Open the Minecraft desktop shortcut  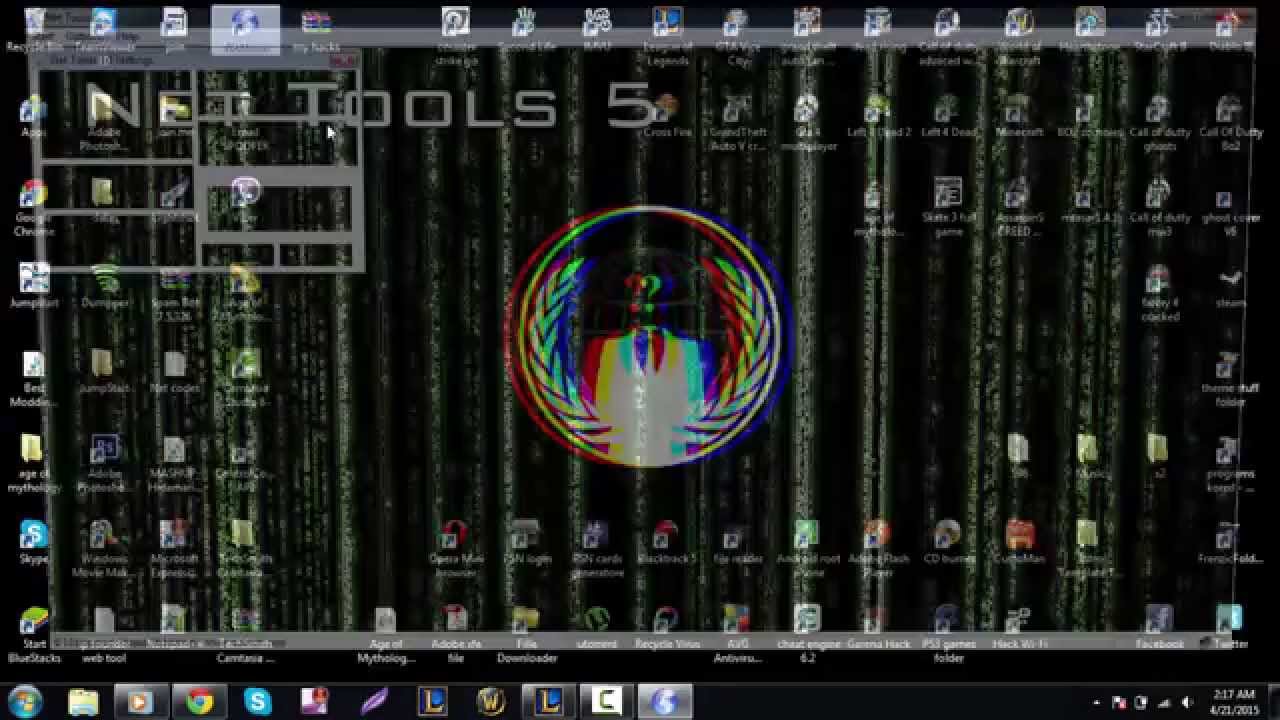tap(1019, 116)
